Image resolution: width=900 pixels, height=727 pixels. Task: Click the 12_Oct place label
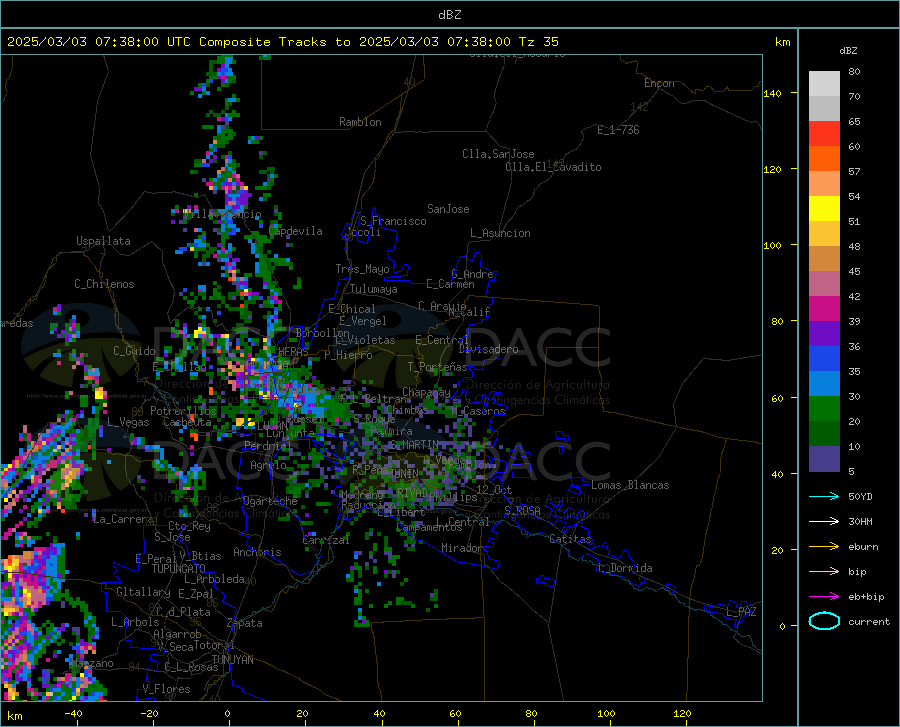coord(494,489)
